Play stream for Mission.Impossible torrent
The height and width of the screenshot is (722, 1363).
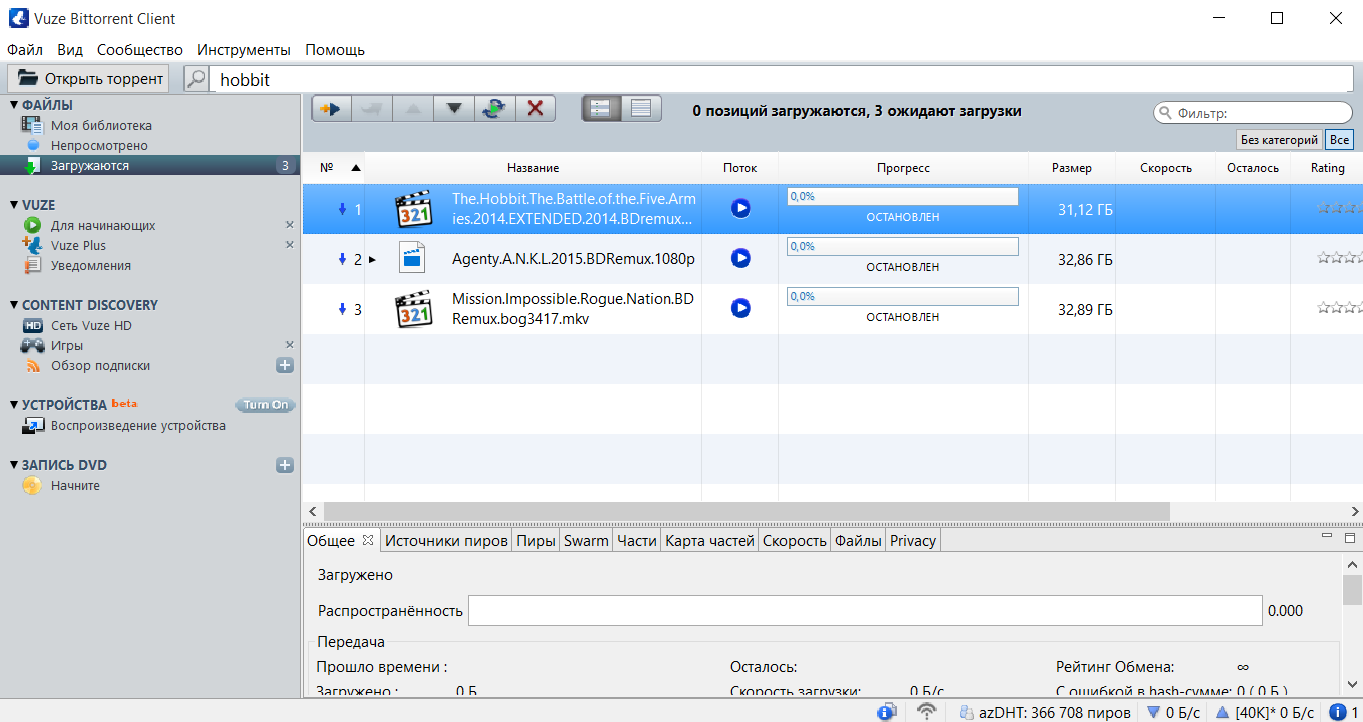point(740,308)
